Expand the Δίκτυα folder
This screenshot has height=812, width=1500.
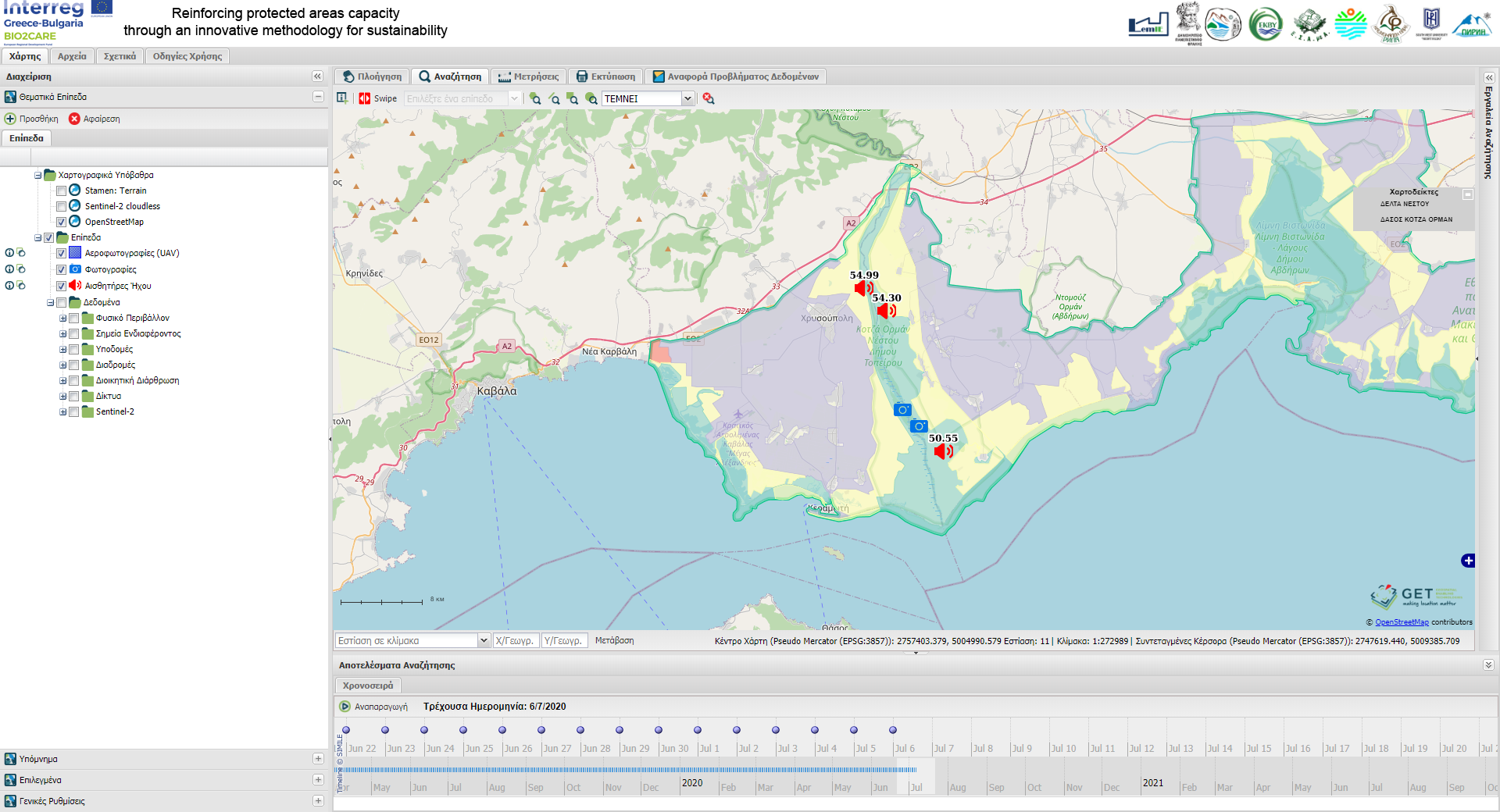tap(62, 396)
